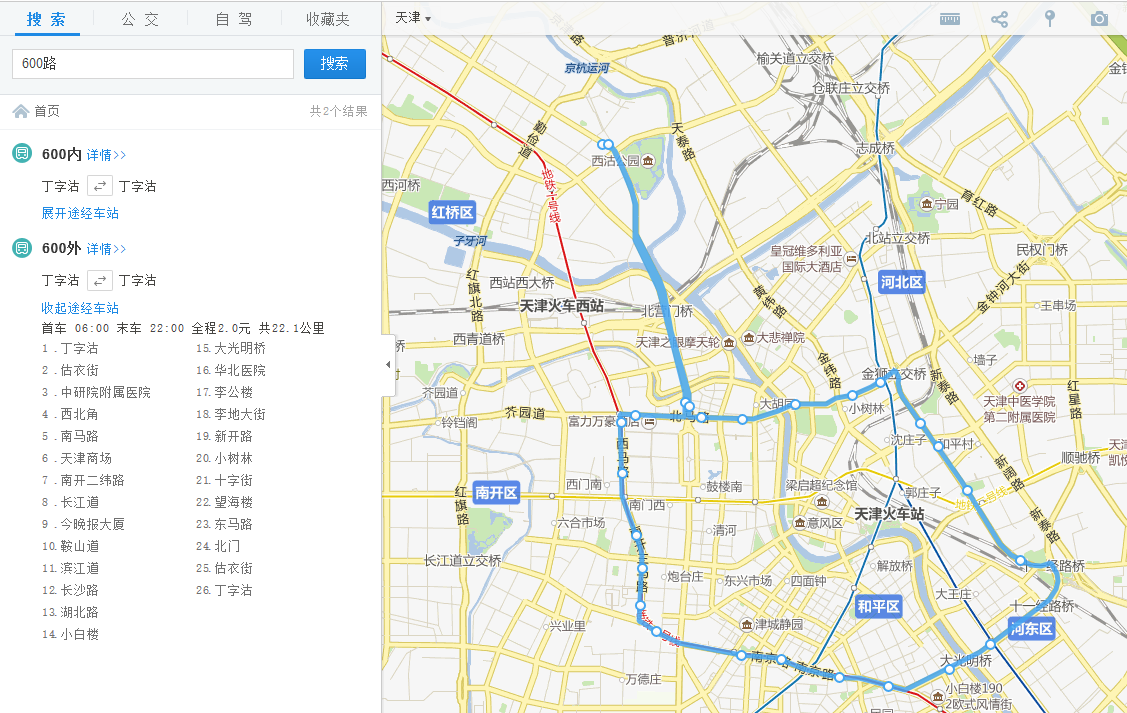Viewport: 1127px width, 713px height.
Task: Switch to the 公交 tab
Action: click(141, 19)
